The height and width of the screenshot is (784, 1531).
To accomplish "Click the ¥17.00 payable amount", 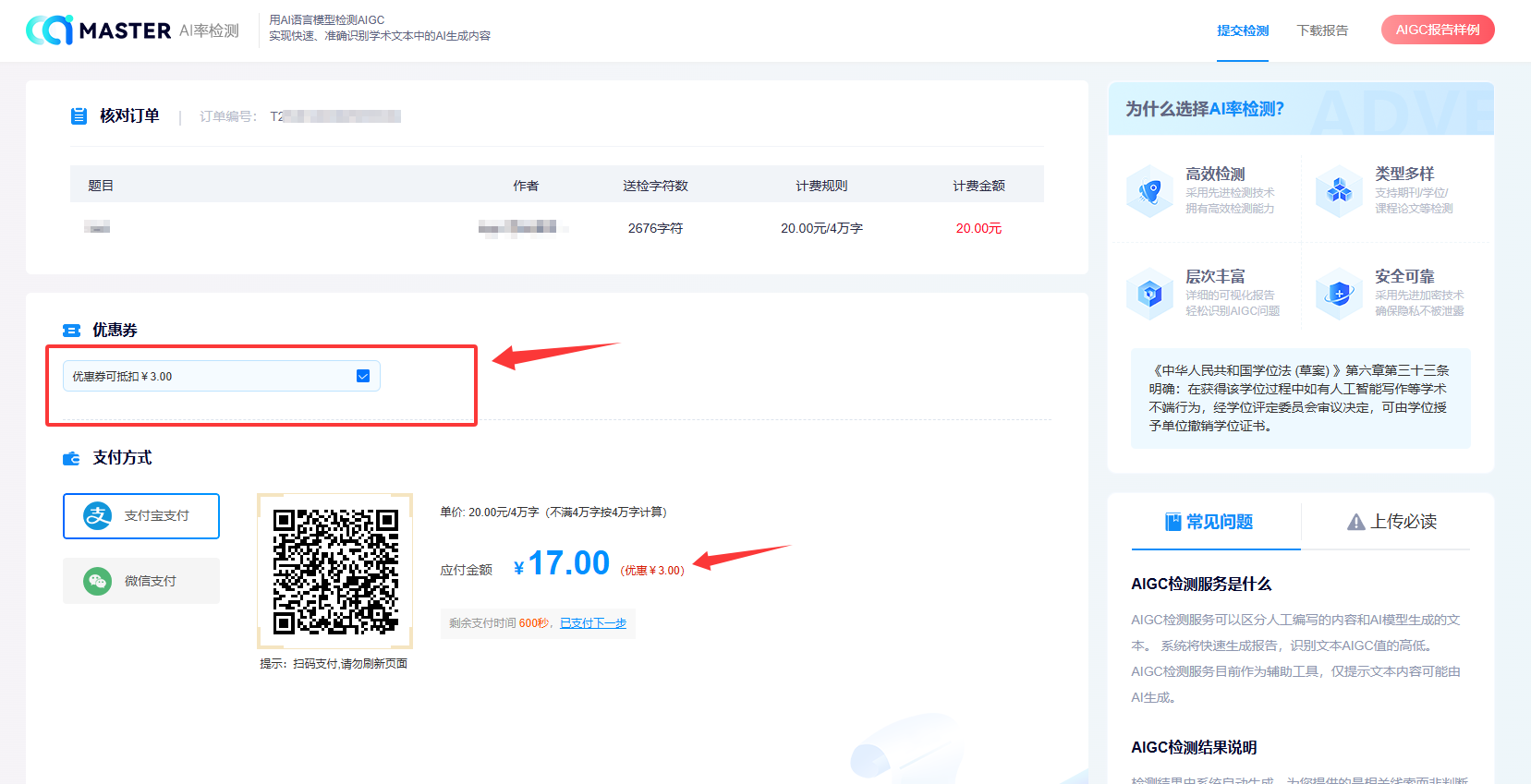I will 561,563.
